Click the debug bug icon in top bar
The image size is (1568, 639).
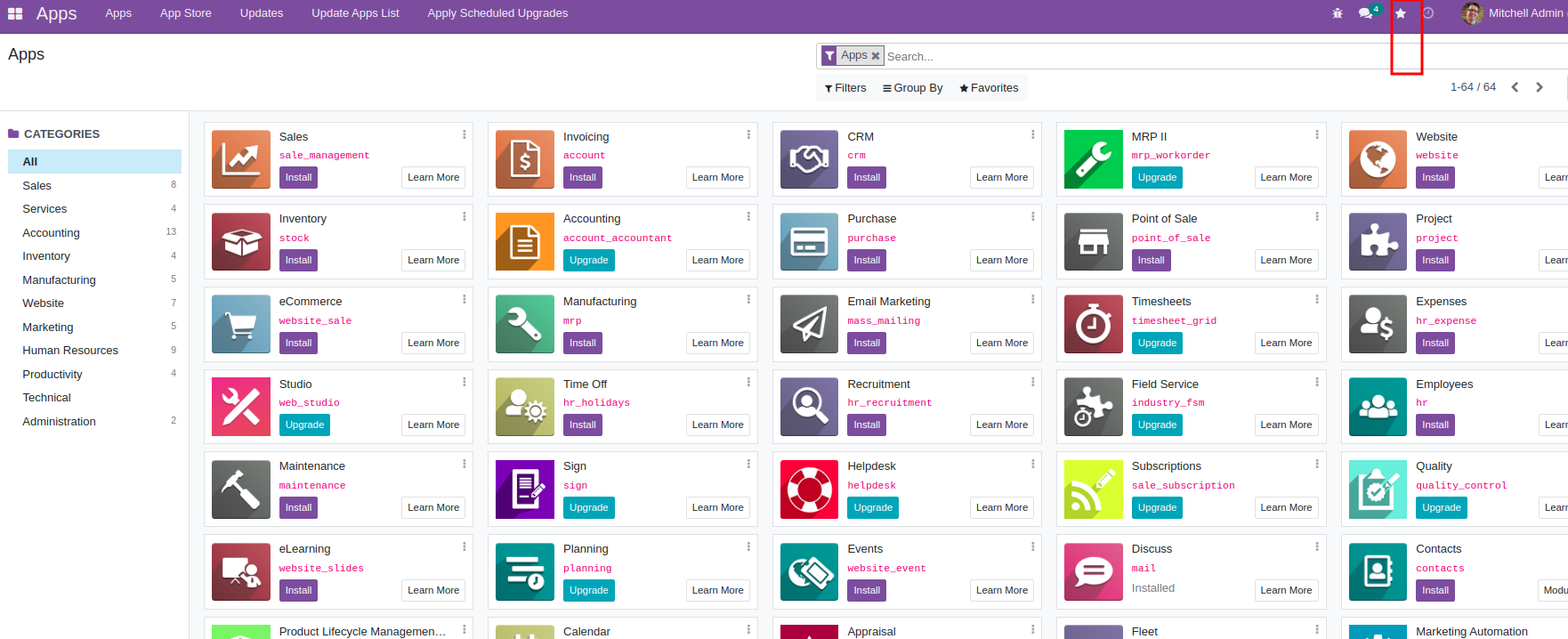pyautogui.click(x=1338, y=13)
